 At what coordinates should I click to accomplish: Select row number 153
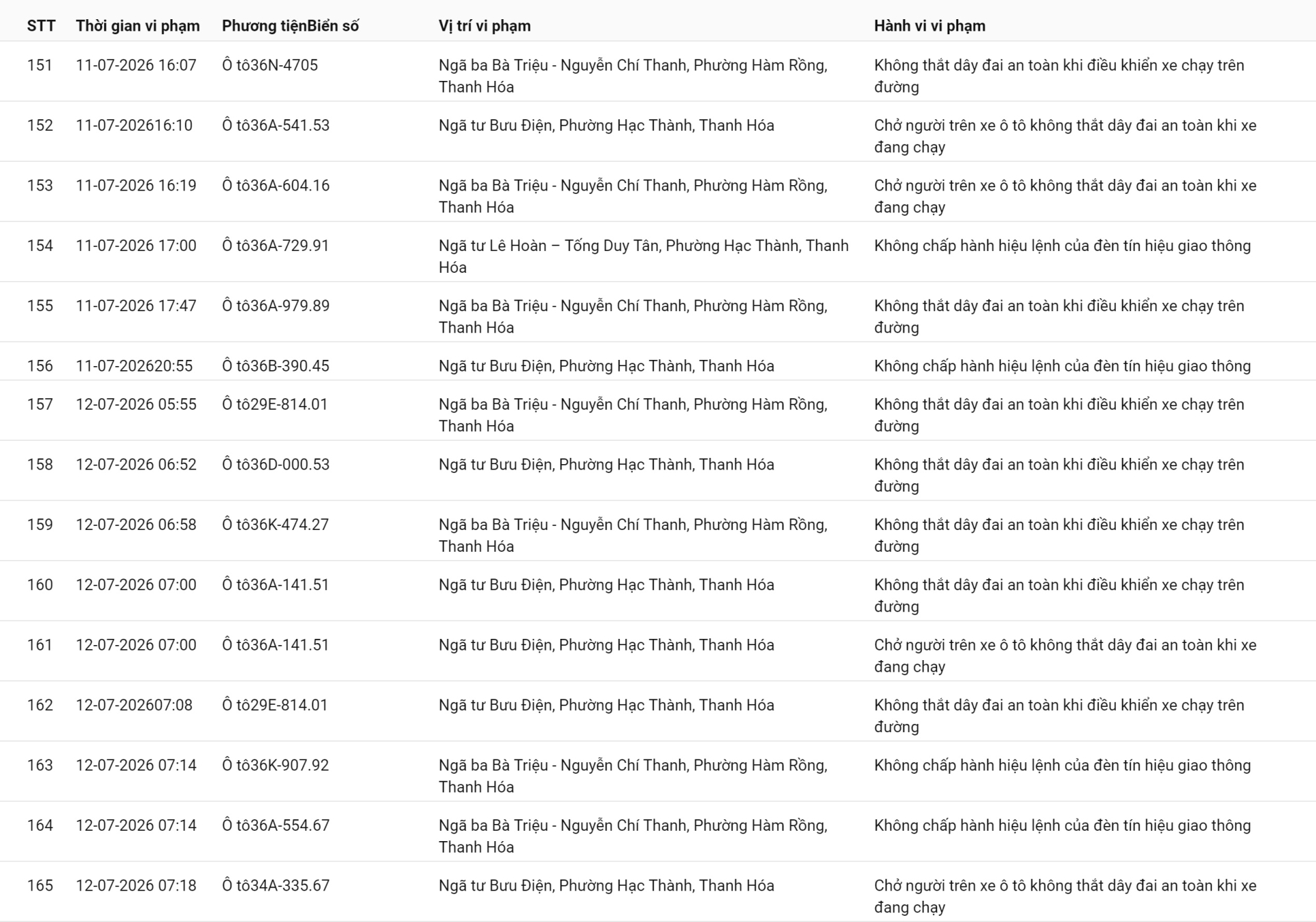click(40, 186)
